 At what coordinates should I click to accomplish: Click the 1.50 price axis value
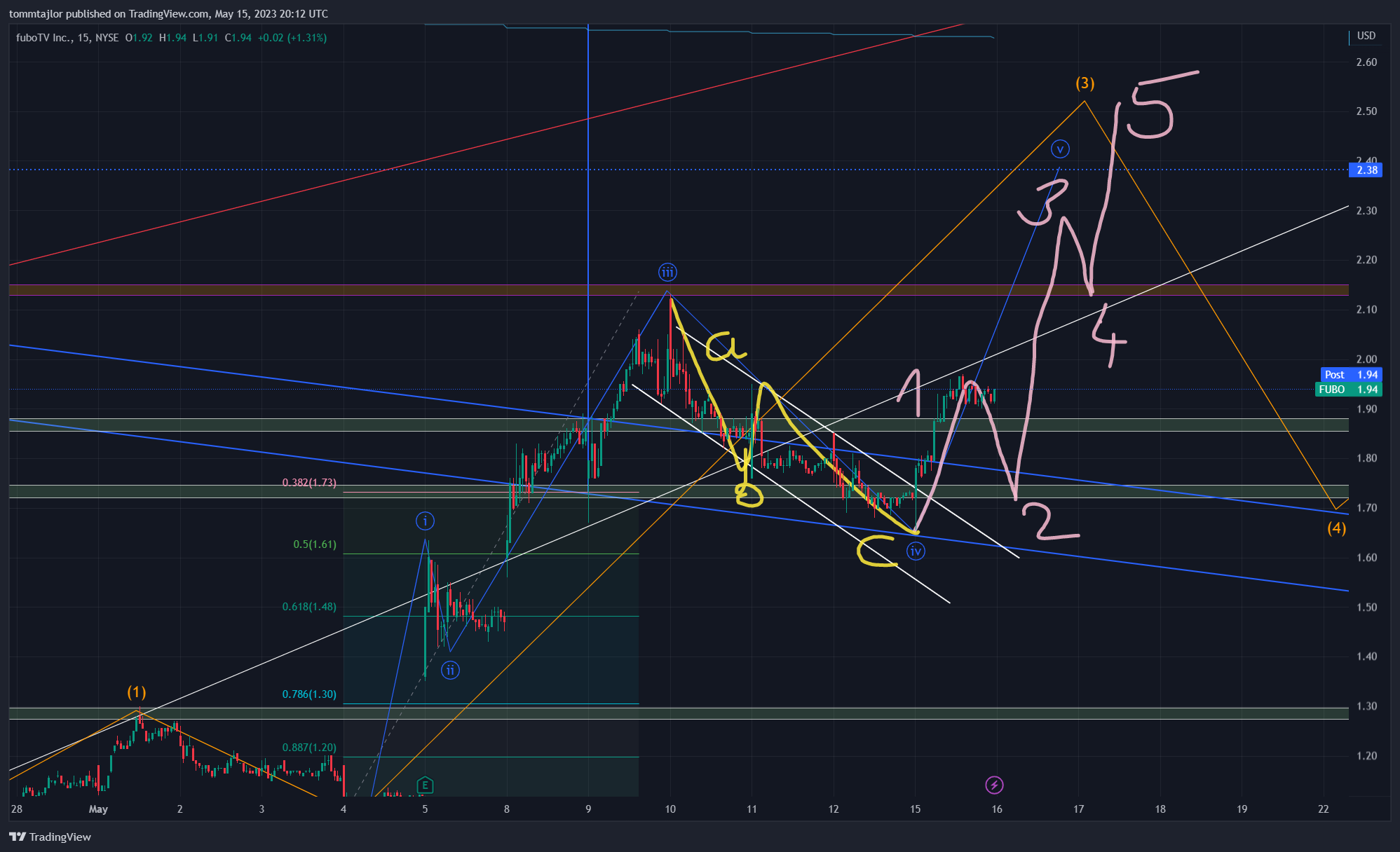(1366, 607)
